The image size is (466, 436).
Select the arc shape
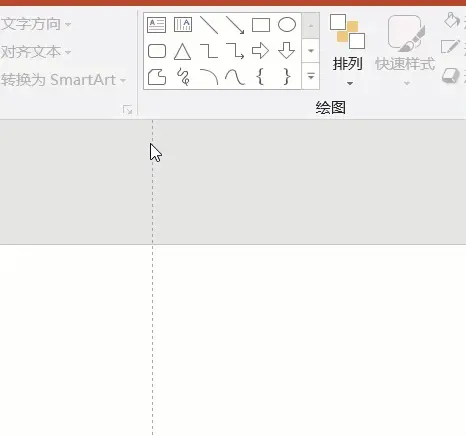[x=209, y=77]
